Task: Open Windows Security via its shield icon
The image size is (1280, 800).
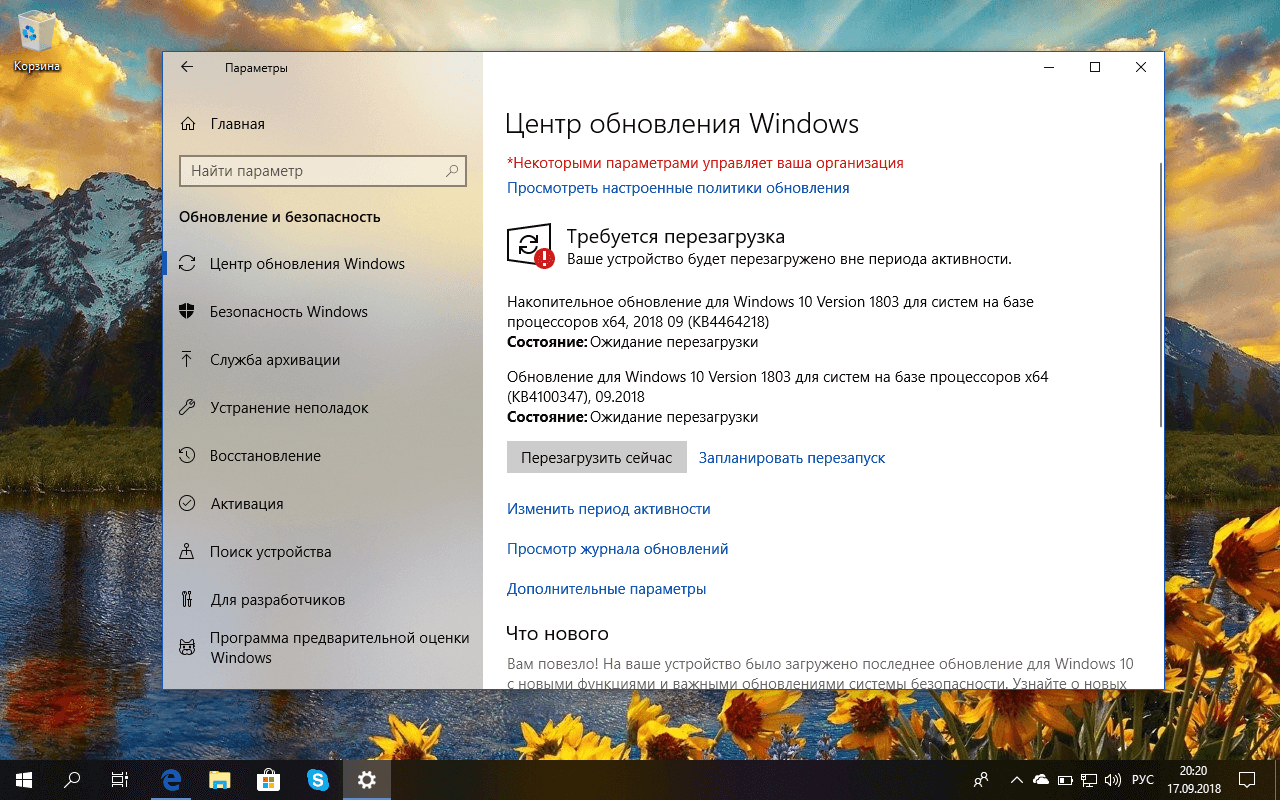Action: [189, 311]
